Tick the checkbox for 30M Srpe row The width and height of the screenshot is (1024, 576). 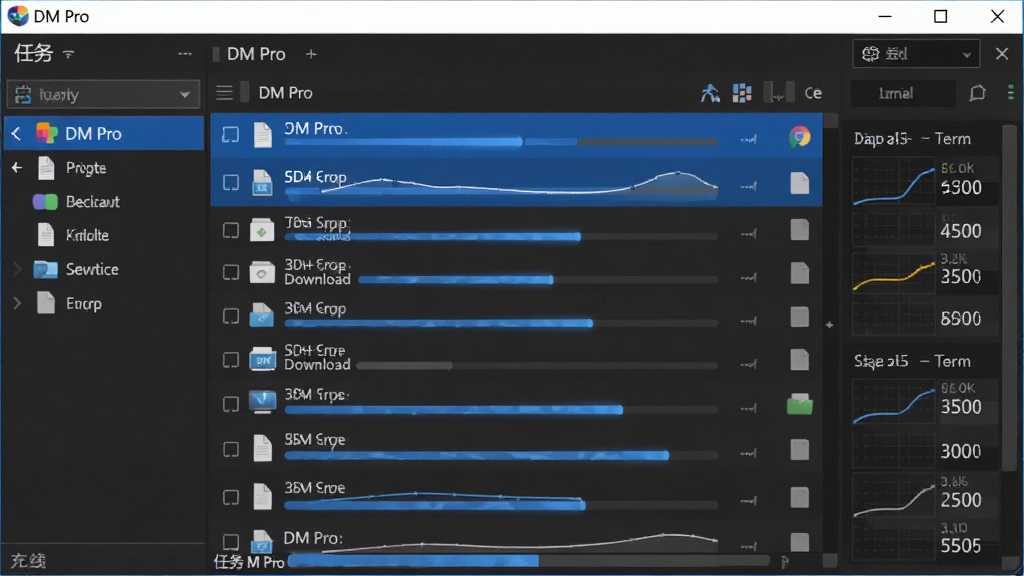click(231, 404)
